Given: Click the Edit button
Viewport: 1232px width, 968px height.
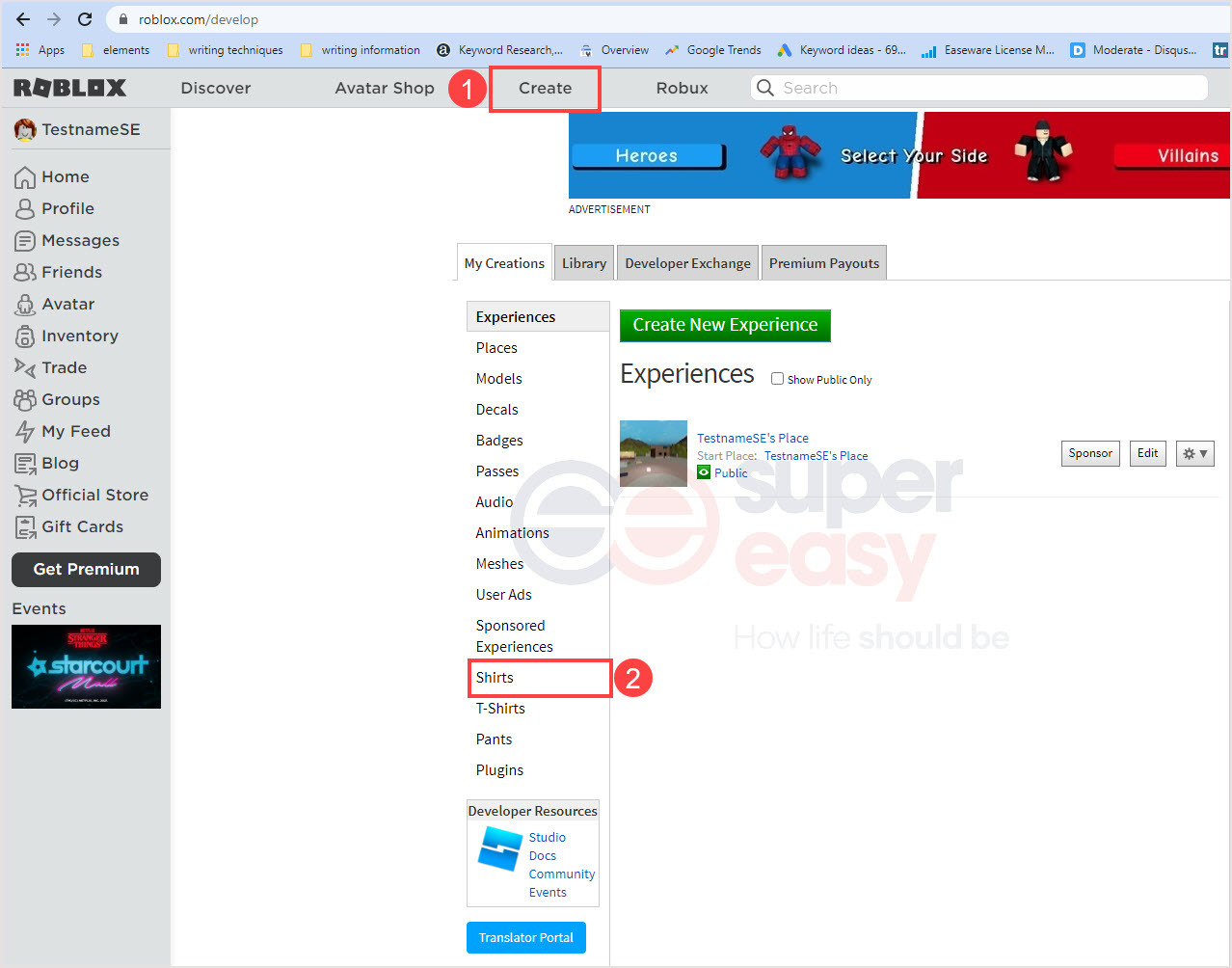Looking at the screenshot, I should (x=1147, y=453).
